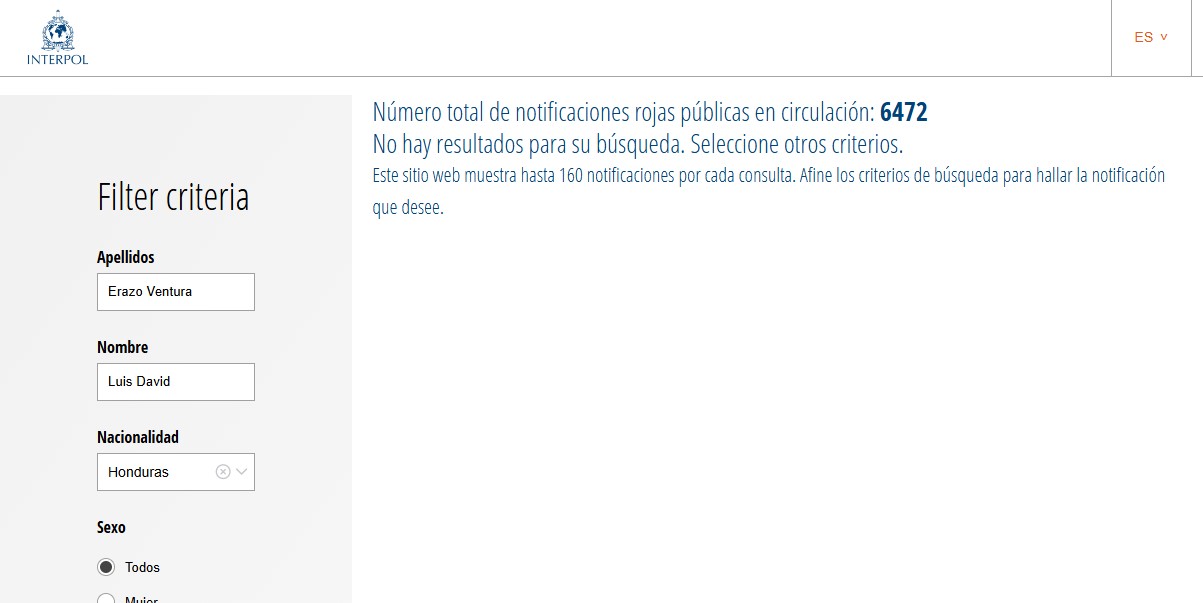Viewport: 1203px width, 603px height.
Task: Click the Nombre field containing Luis David
Action: click(x=176, y=382)
